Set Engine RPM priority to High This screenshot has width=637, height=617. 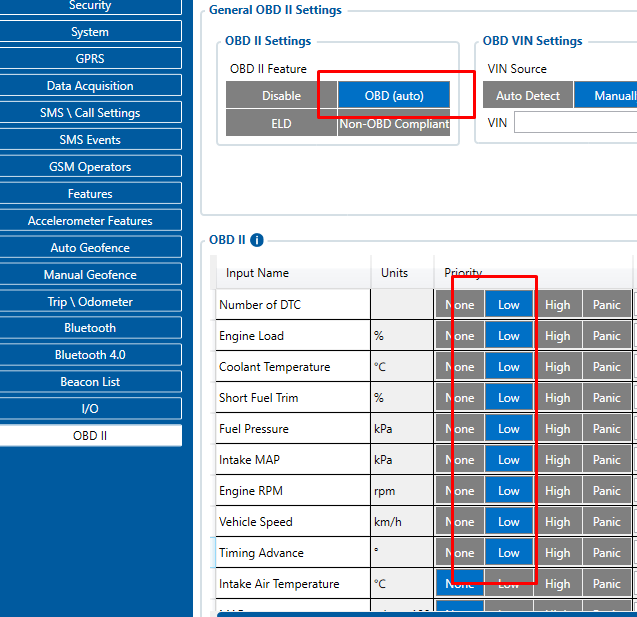tap(557, 491)
